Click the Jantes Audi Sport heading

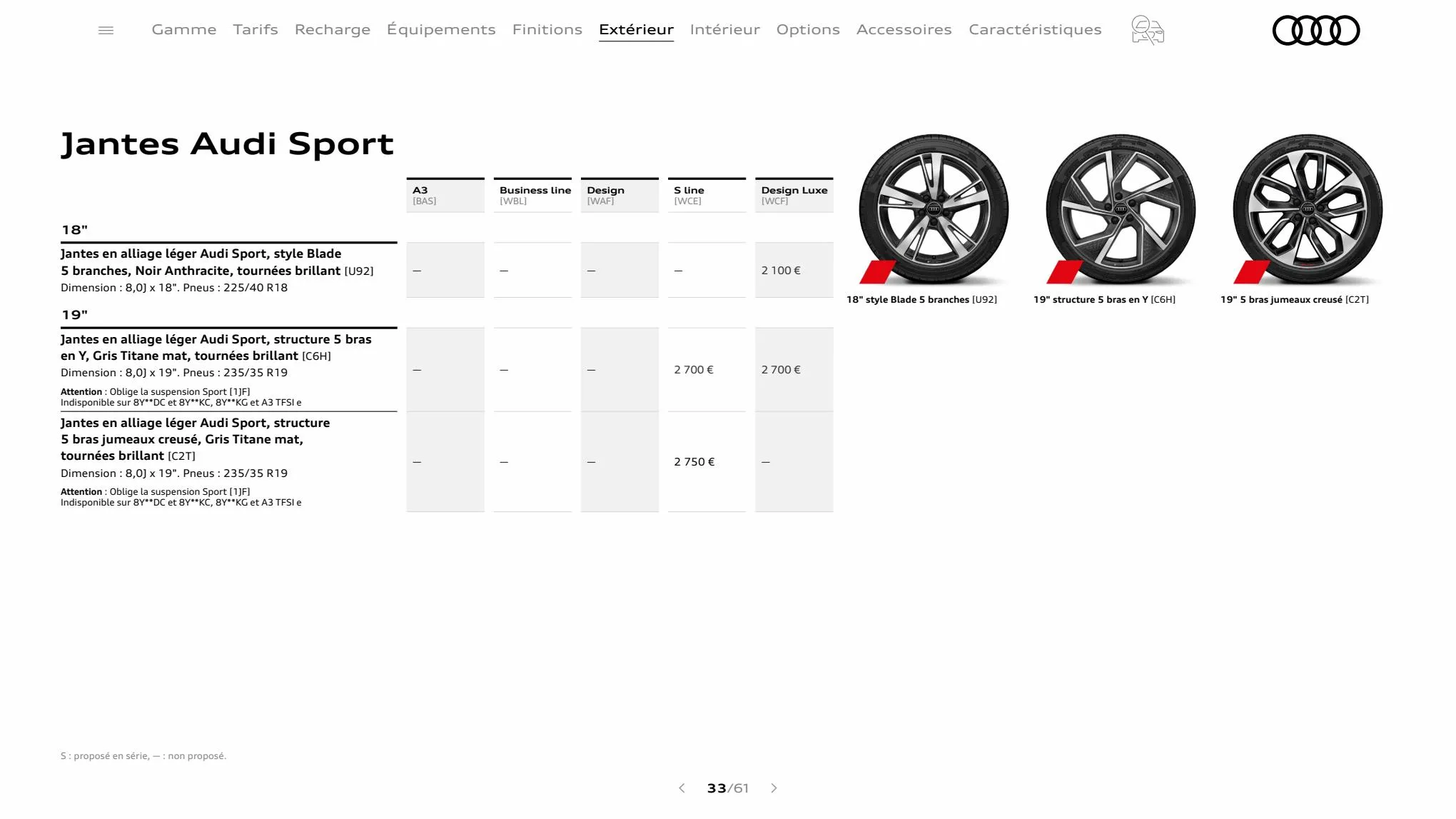pyautogui.click(x=227, y=144)
